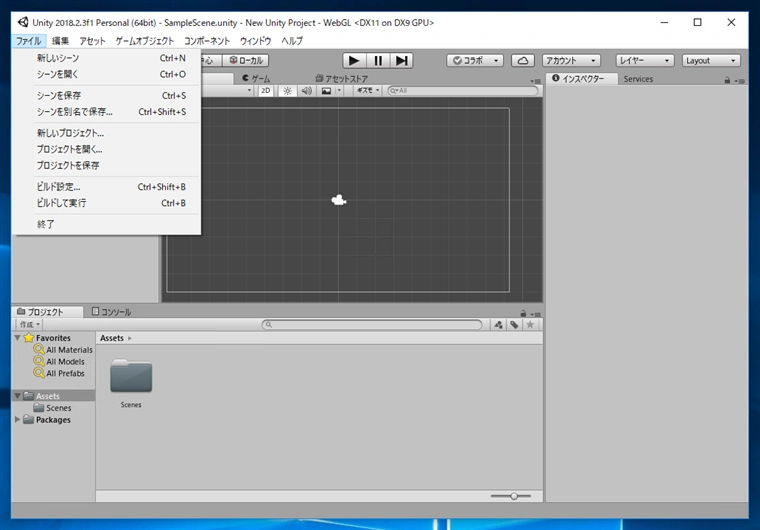This screenshot has height=530, width=760.
Task: Toggle the Project panel lock icon
Action: coord(523,314)
